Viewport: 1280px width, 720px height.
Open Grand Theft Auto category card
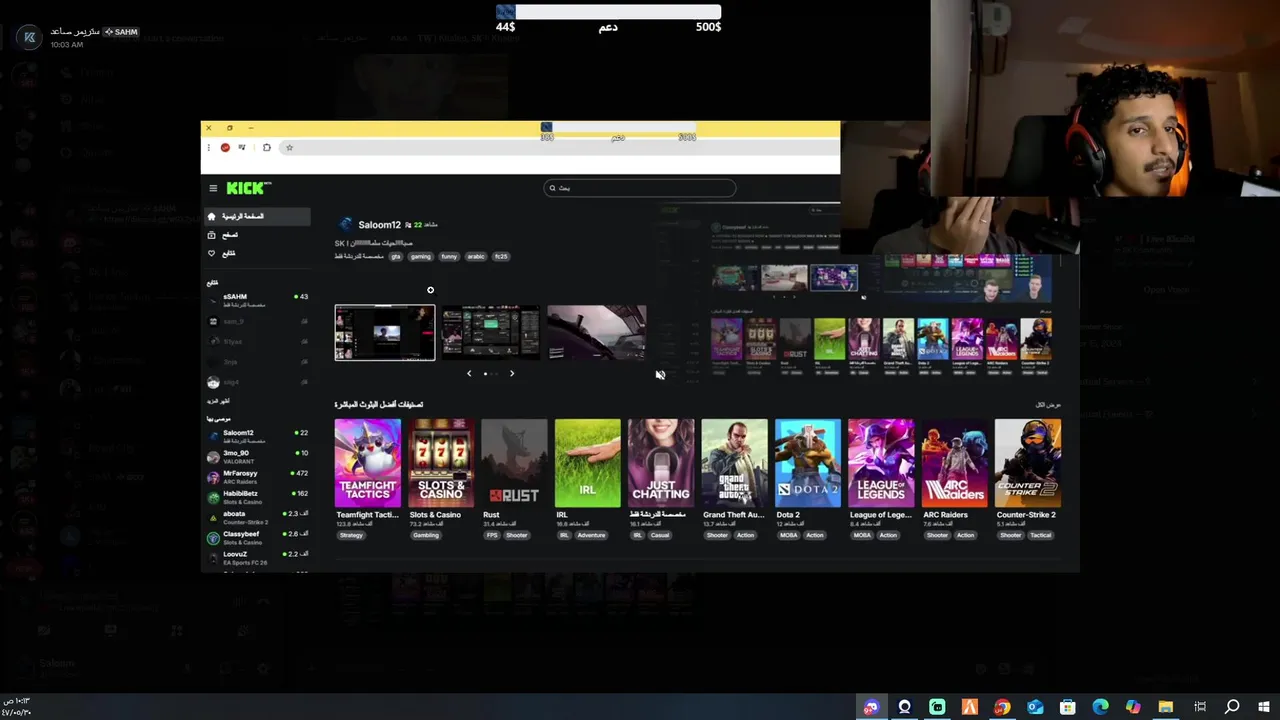pyautogui.click(x=735, y=463)
